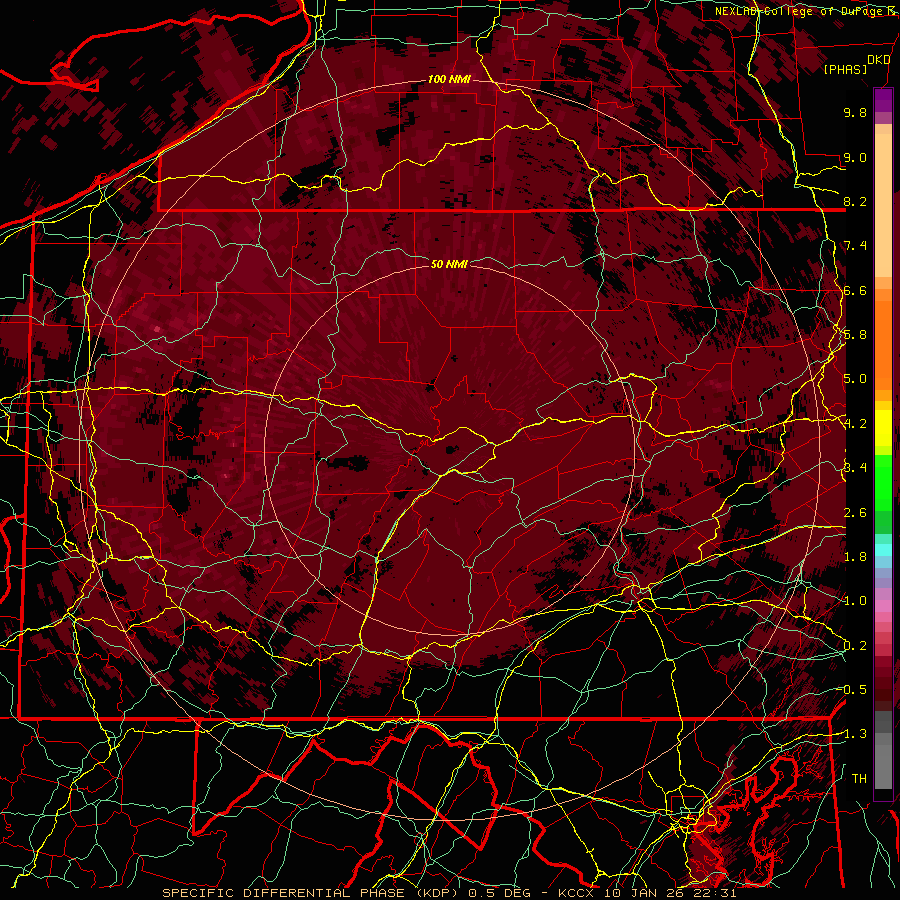Viewport: 900px width, 900px height.
Task: Click the 1.8 value on the color scale
Action: click(855, 557)
